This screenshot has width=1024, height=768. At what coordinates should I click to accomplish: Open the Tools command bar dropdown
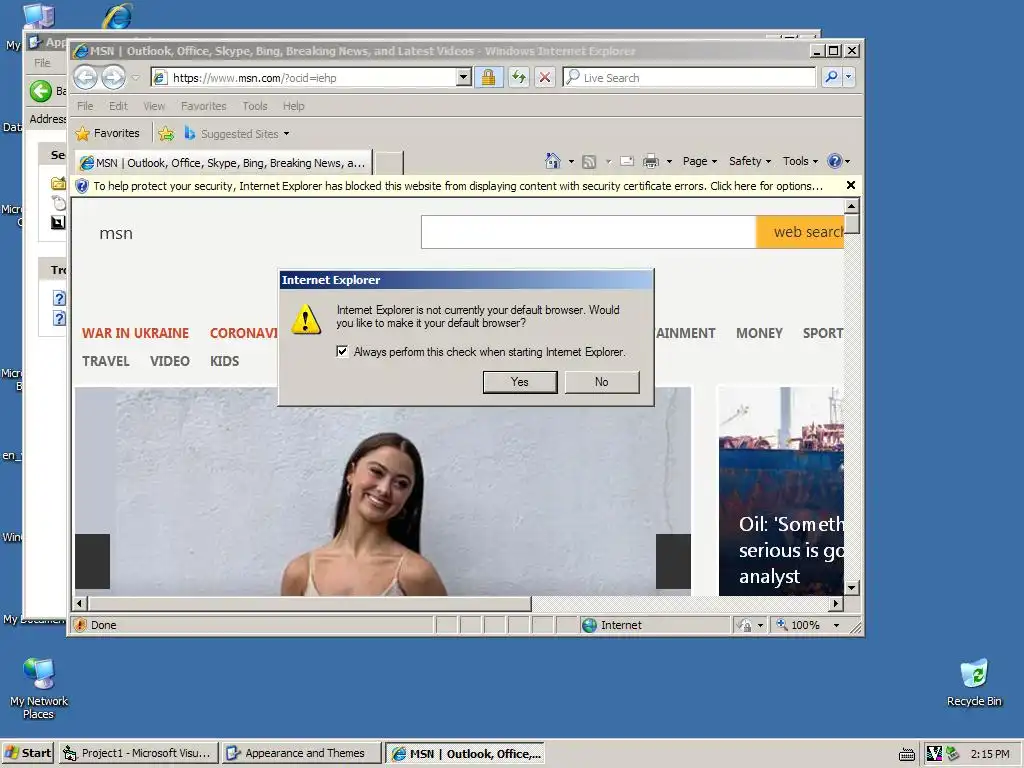pyautogui.click(x=800, y=161)
